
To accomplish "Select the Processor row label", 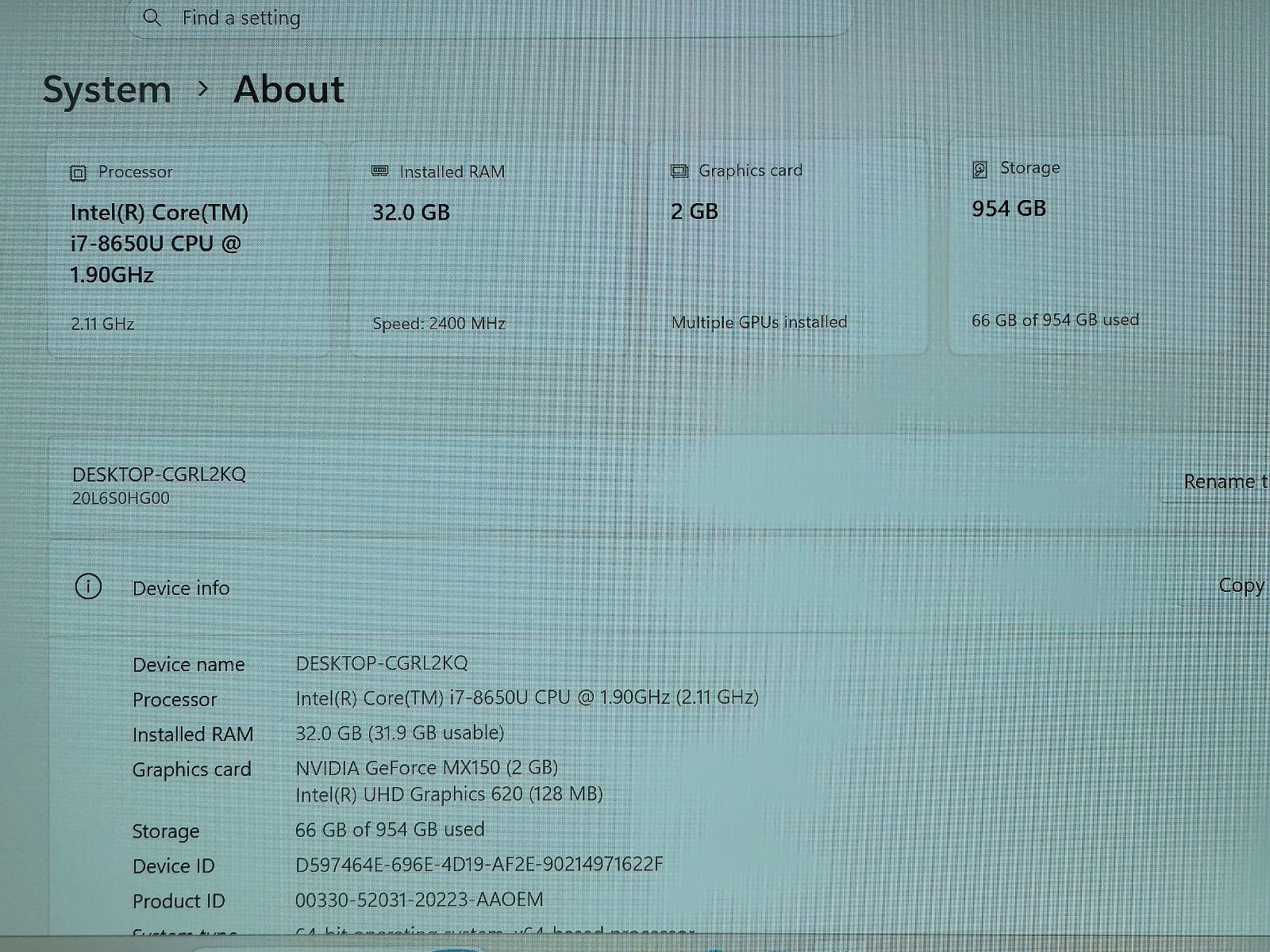I will tap(175, 700).
